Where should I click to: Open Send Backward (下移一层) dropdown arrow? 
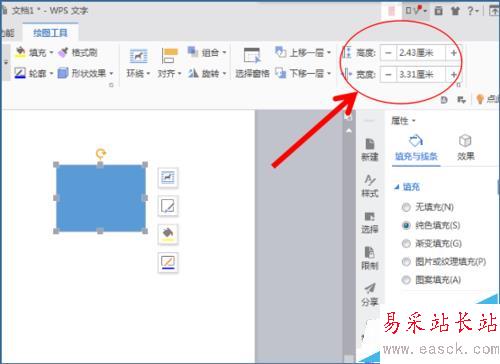329,73
